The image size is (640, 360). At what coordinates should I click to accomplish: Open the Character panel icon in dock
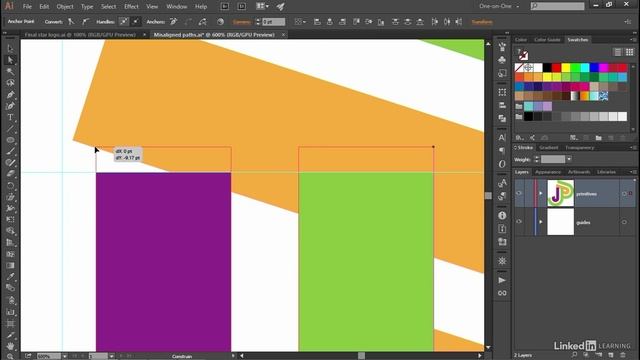coord(502,138)
